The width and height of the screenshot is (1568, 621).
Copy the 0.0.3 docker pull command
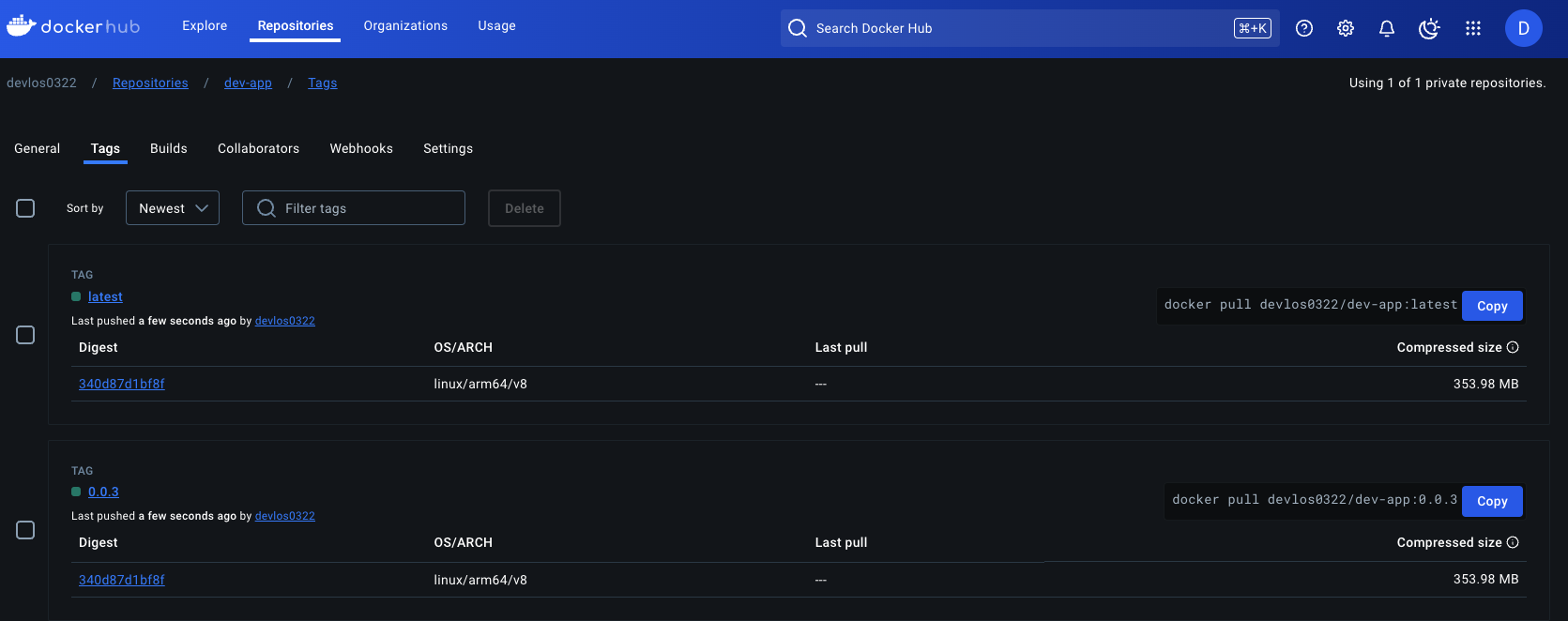[x=1492, y=501]
